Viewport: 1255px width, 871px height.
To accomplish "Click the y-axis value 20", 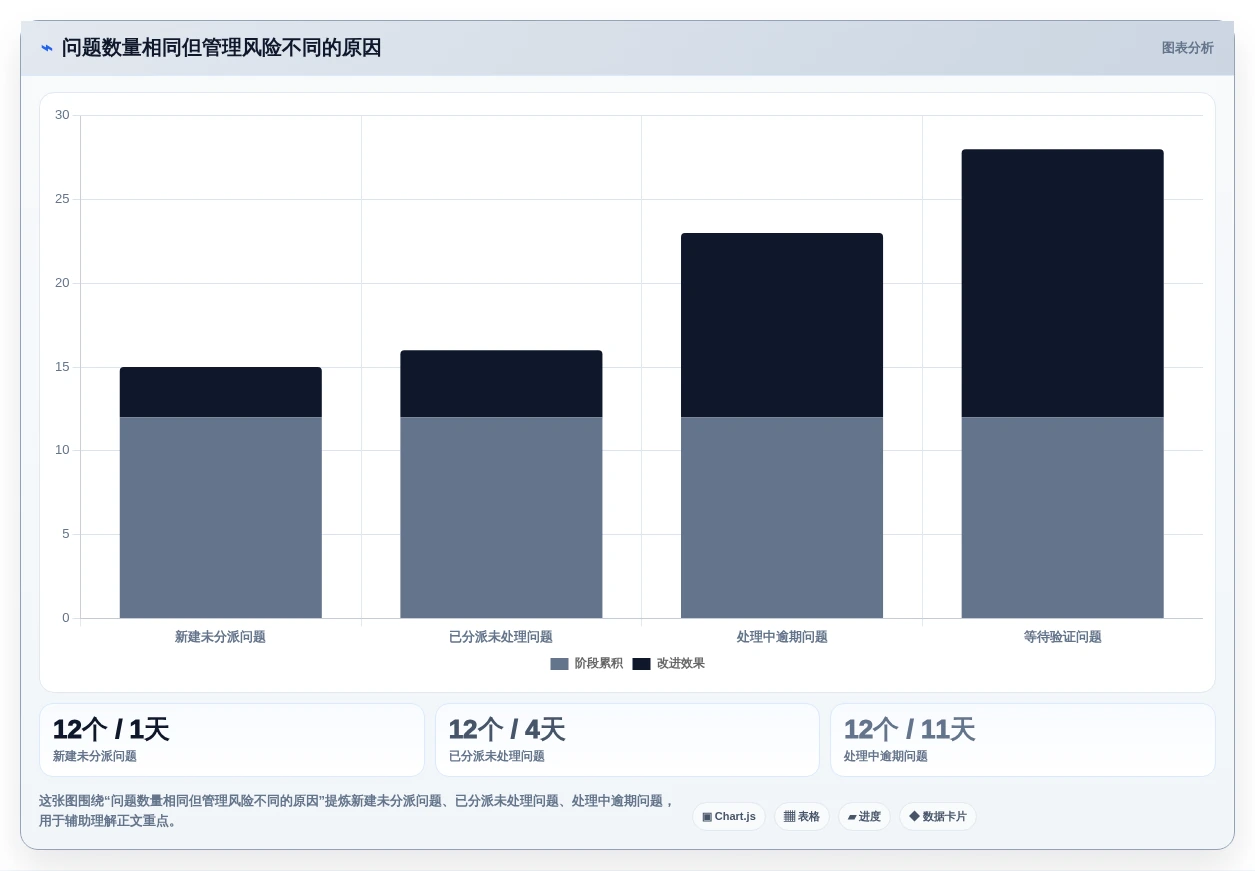I will tap(62, 283).
